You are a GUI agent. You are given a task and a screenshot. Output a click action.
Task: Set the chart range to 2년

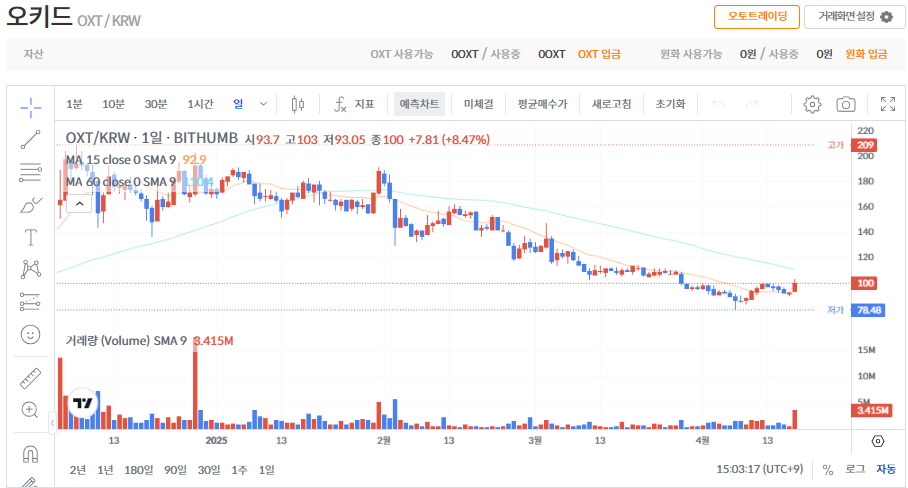pyautogui.click(x=78, y=470)
